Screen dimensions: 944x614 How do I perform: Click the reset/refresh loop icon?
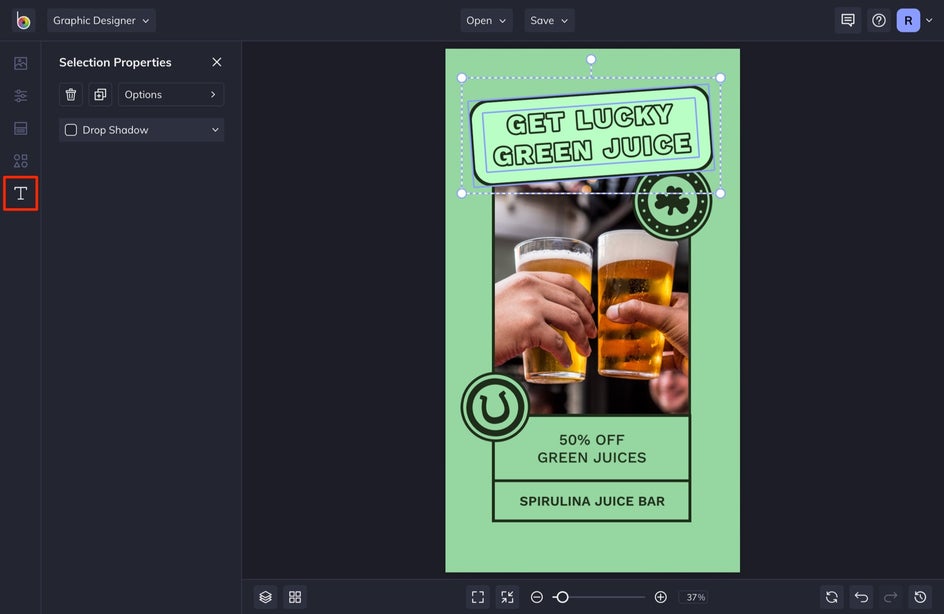pyautogui.click(x=832, y=597)
